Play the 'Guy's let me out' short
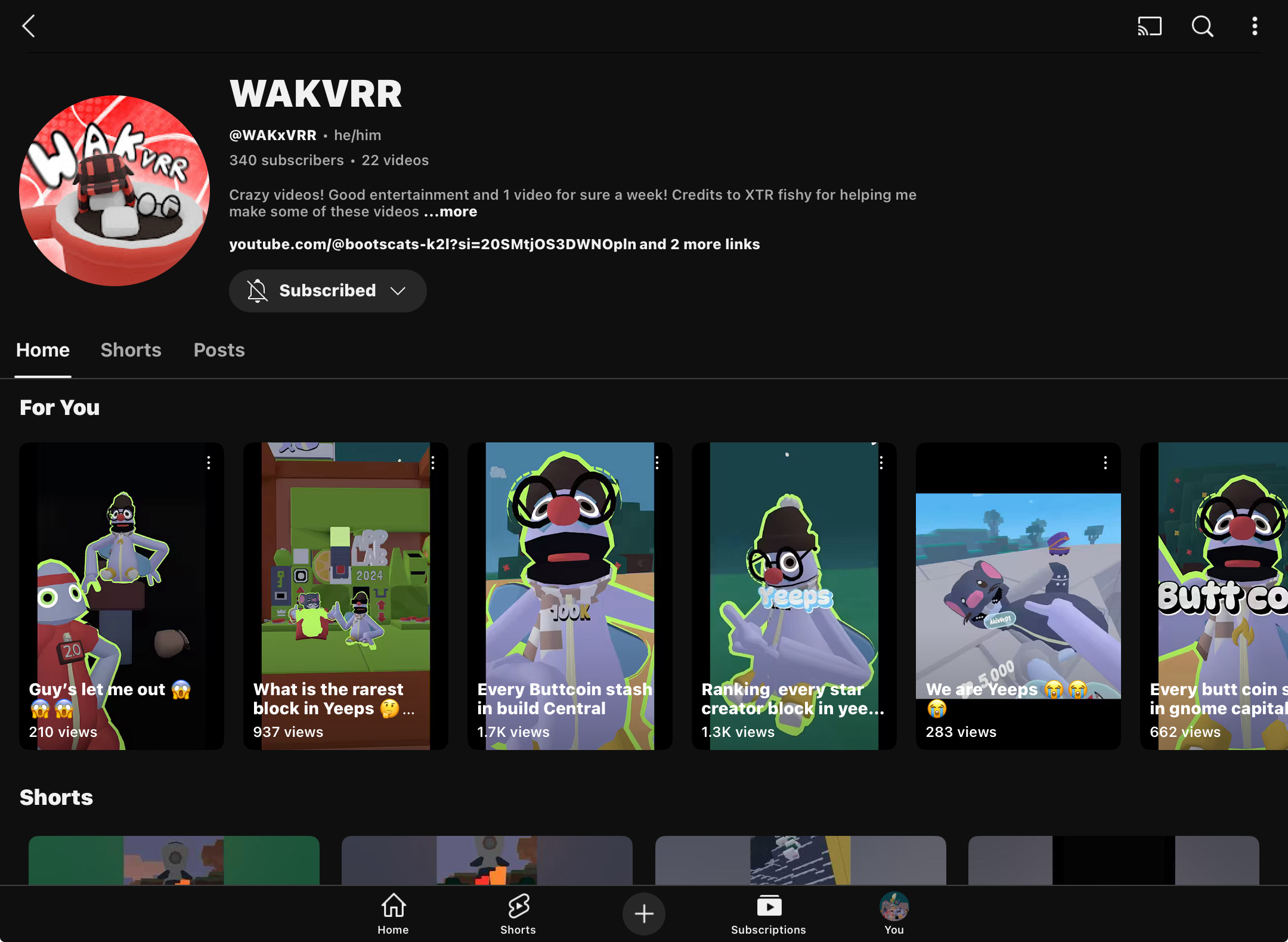The height and width of the screenshot is (942, 1288). pyautogui.click(x=122, y=596)
